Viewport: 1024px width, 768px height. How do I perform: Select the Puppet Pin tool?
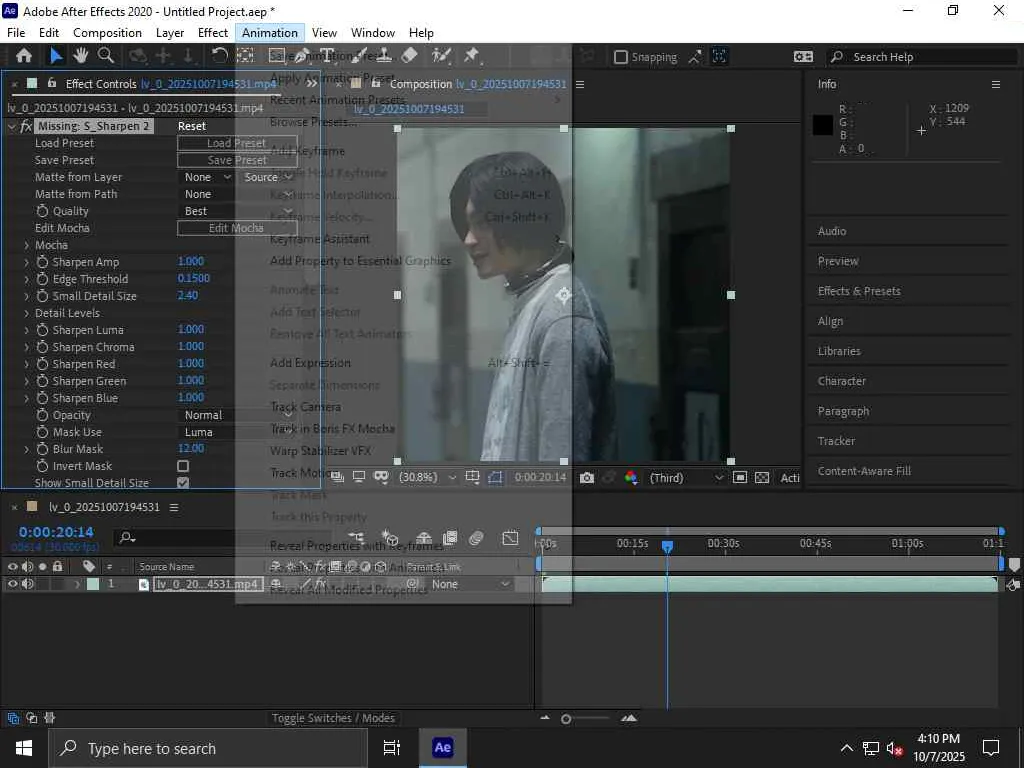click(471, 56)
